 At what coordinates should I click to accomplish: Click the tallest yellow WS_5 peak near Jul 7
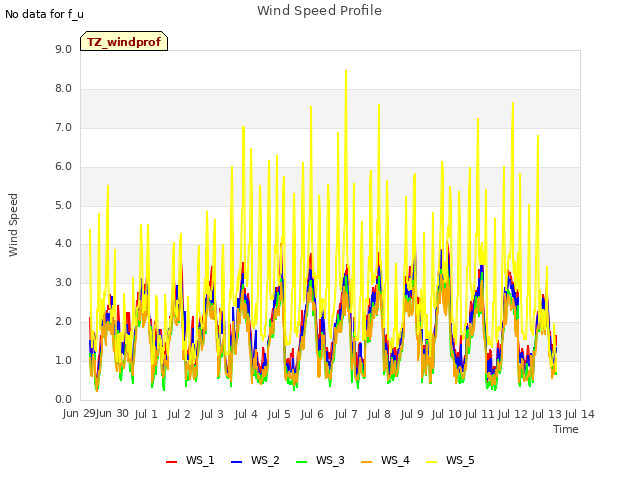pos(346,72)
